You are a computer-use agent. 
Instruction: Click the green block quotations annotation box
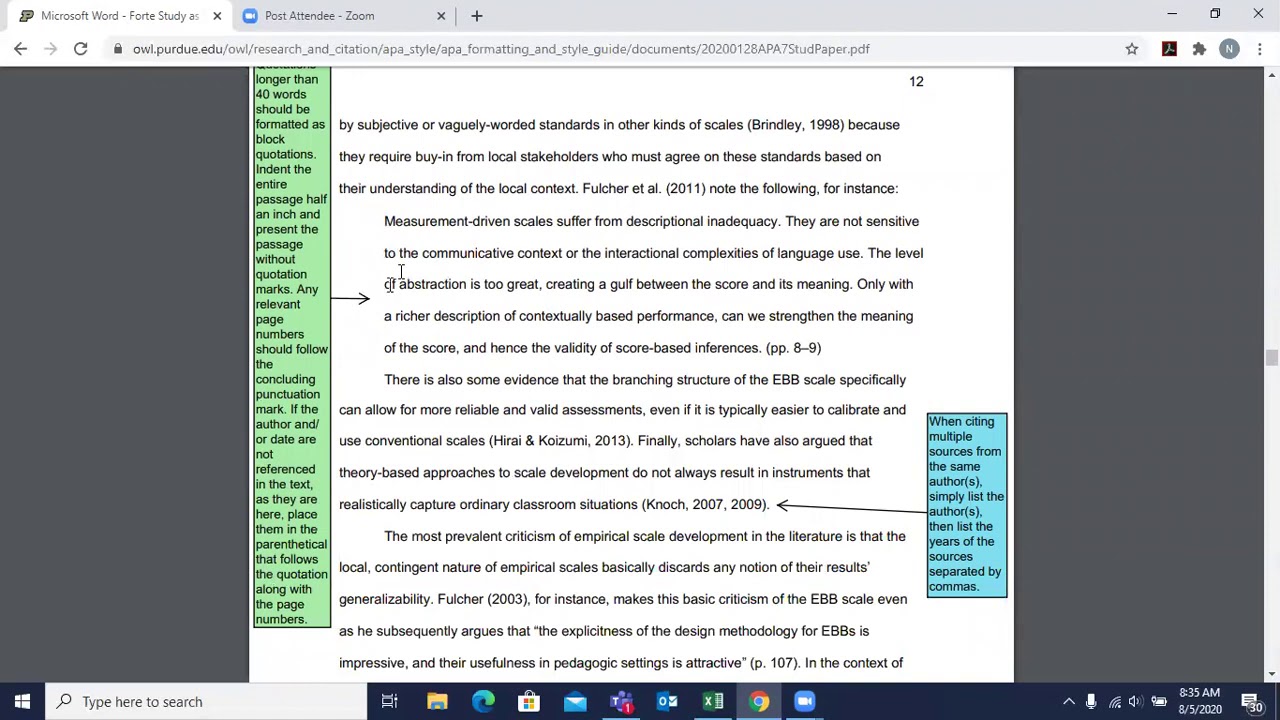(291, 346)
